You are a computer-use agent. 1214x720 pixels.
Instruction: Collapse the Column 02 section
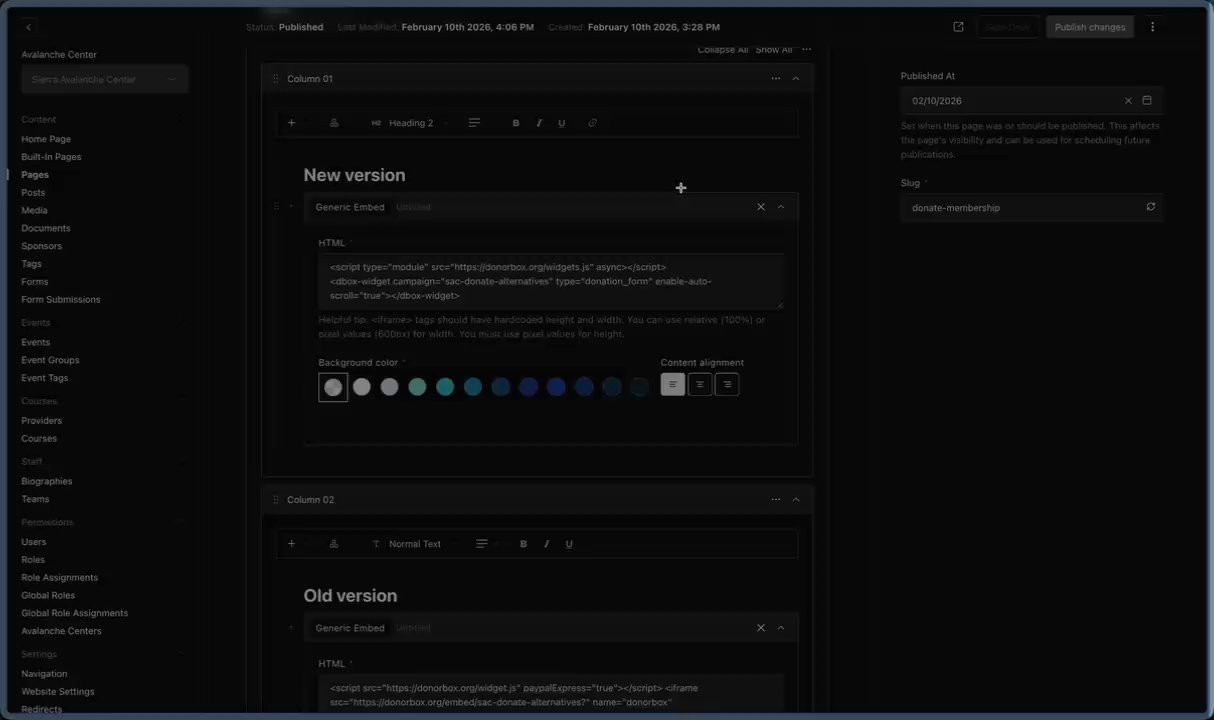point(796,499)
